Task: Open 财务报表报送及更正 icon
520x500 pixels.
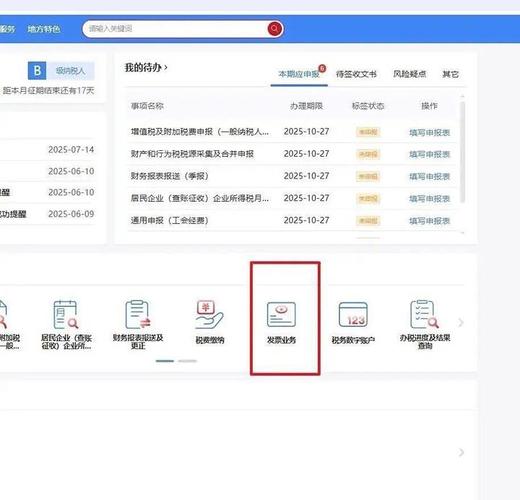Action: (x=138, y=325)
